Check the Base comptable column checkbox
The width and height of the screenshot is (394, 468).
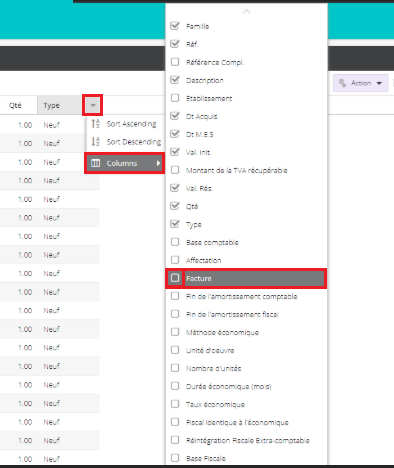coord(175,242)
